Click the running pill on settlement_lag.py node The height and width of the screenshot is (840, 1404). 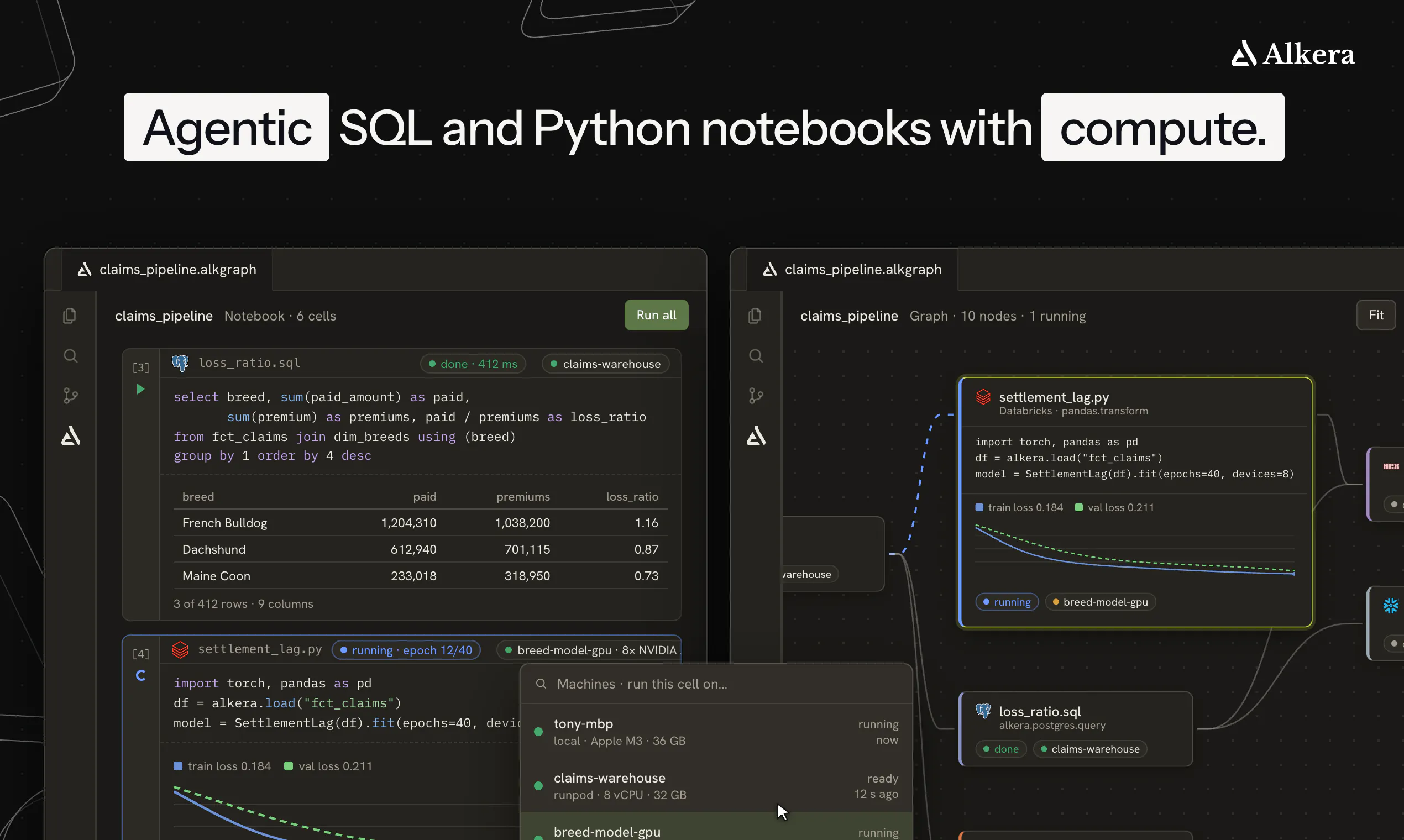[1007, 602]
